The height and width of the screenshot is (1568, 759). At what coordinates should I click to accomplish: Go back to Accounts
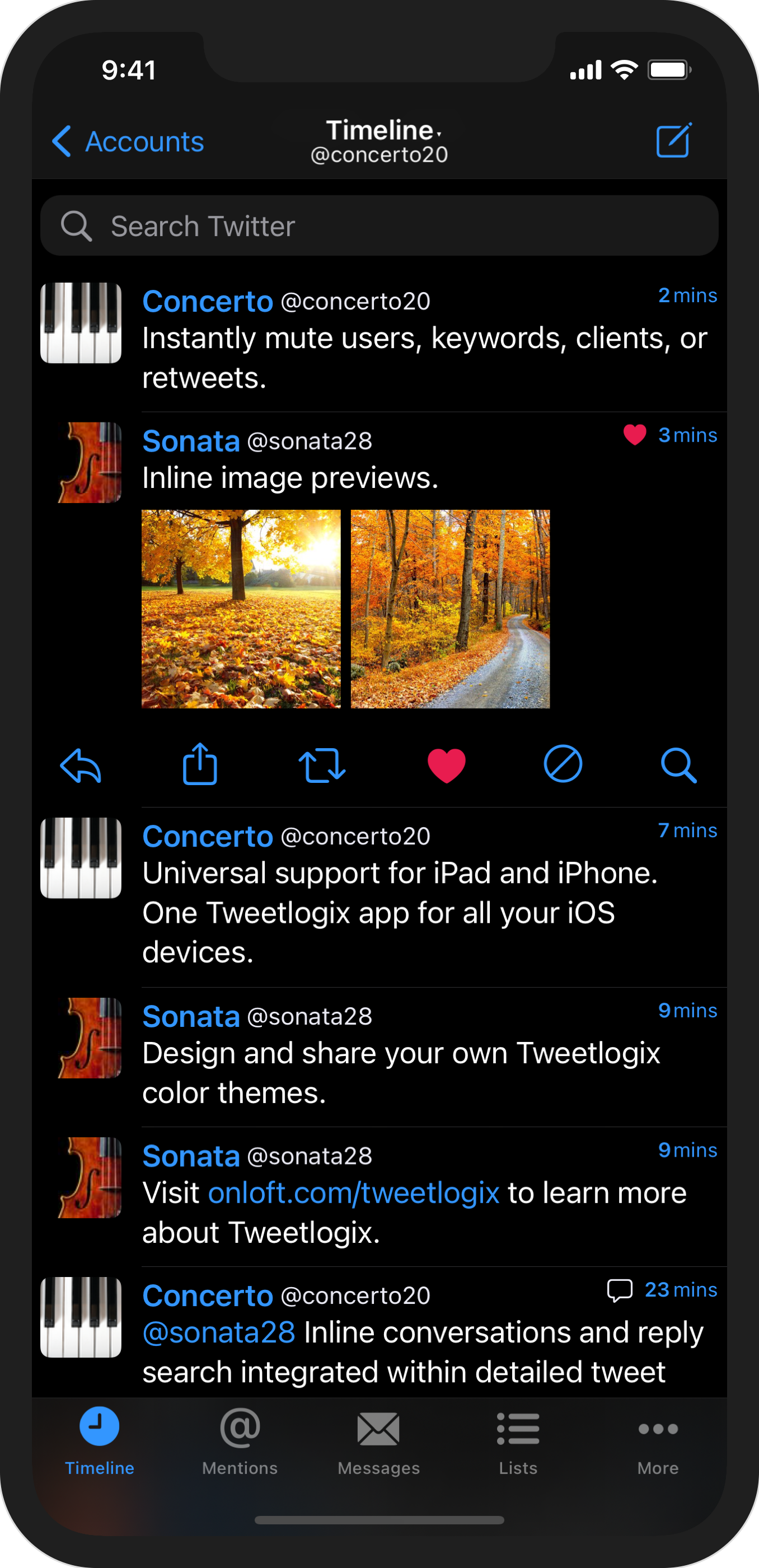128,142
